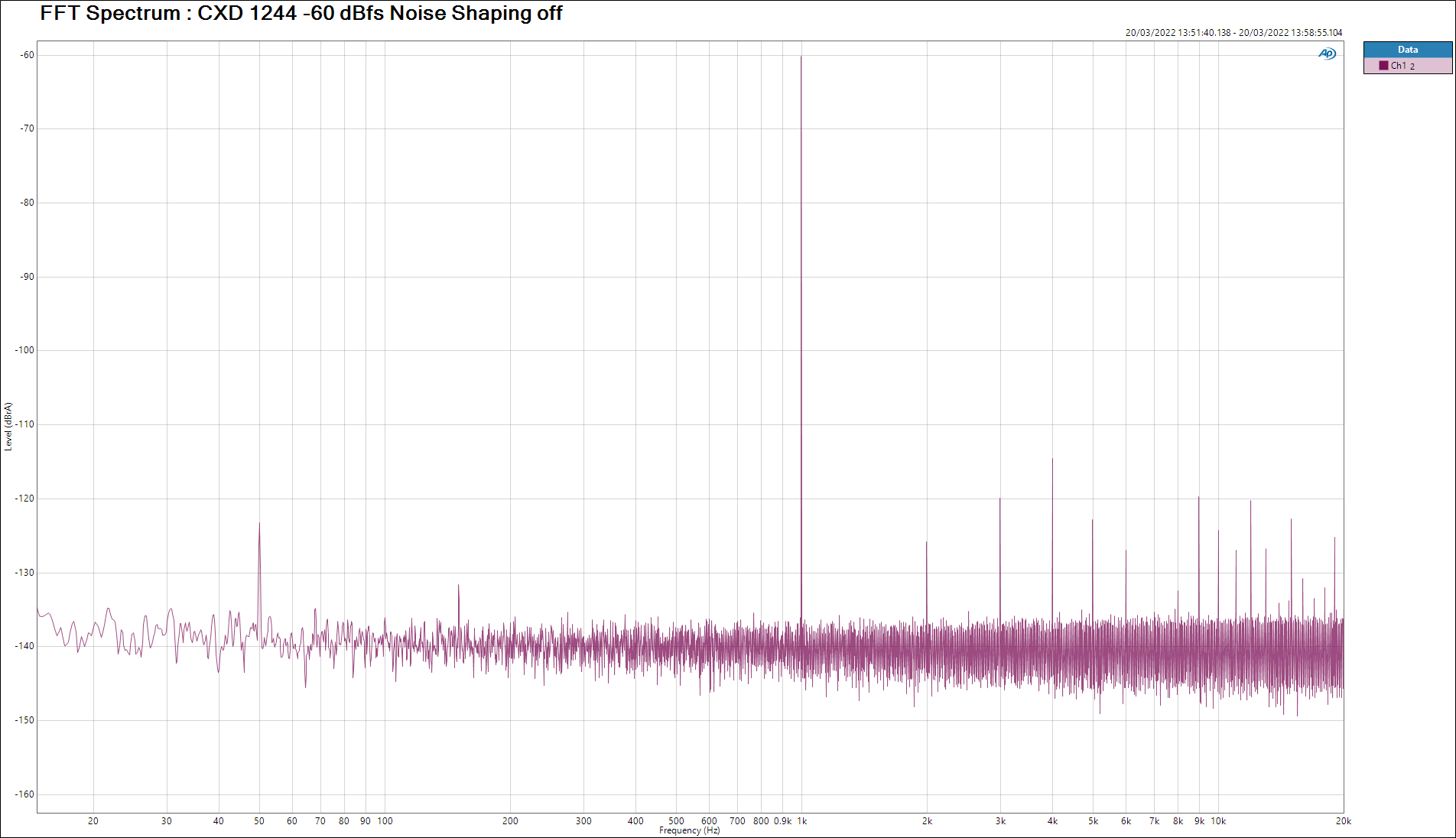Click the measurement timestamp text
Viewport: 1456px width, 838px height.
tap(1233, 33)
